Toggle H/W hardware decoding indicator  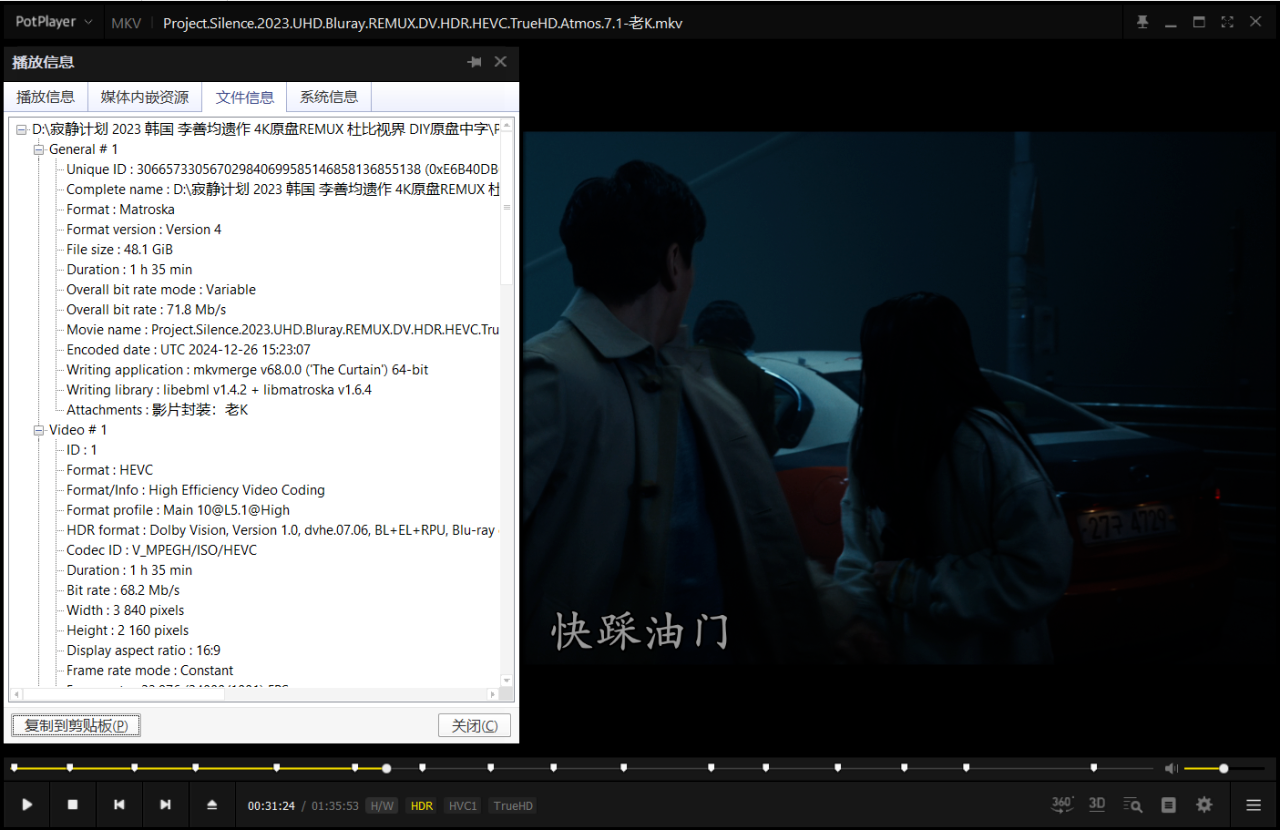382,806
